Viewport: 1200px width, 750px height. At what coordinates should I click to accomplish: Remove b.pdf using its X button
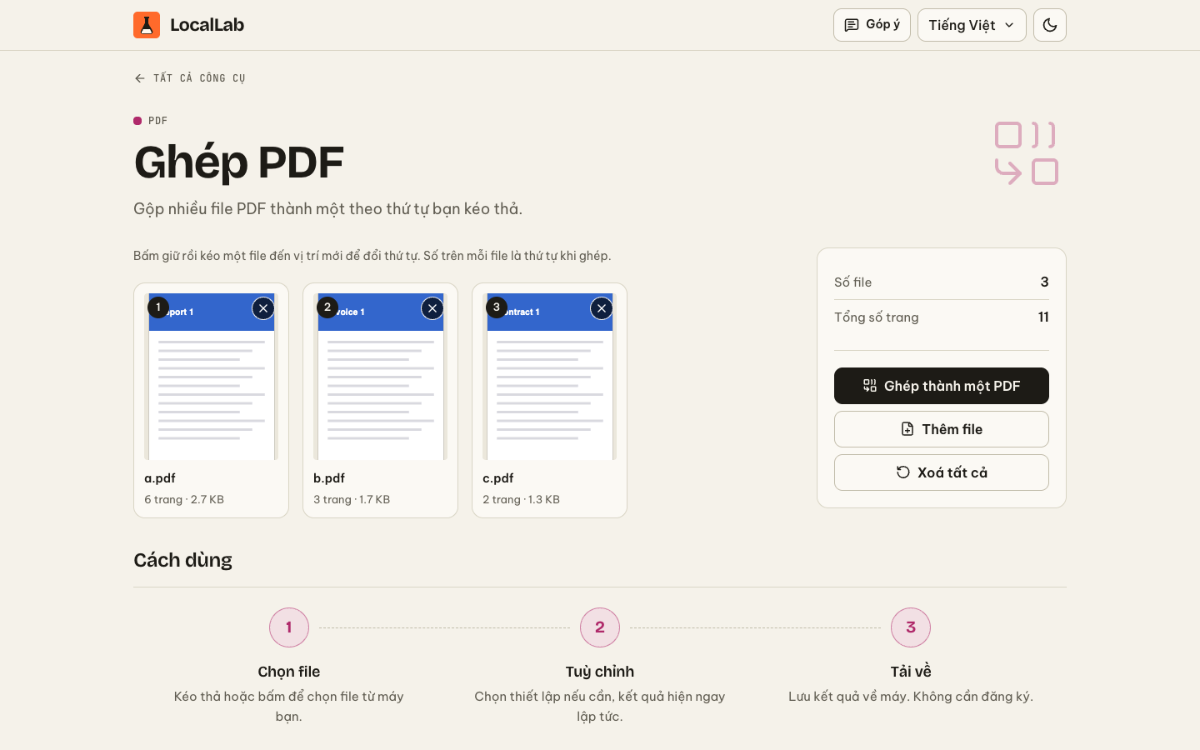pos(433,308)
